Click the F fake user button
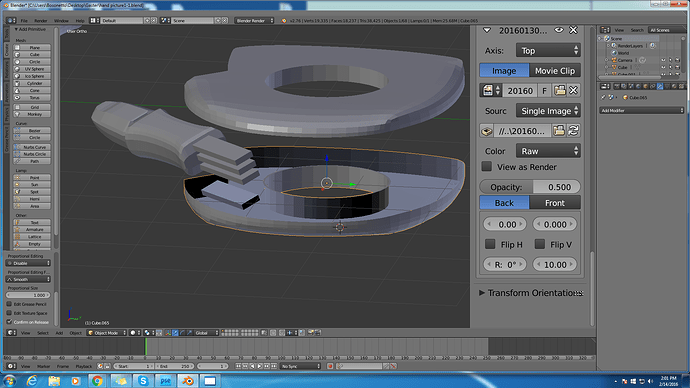 click(545, 91)
